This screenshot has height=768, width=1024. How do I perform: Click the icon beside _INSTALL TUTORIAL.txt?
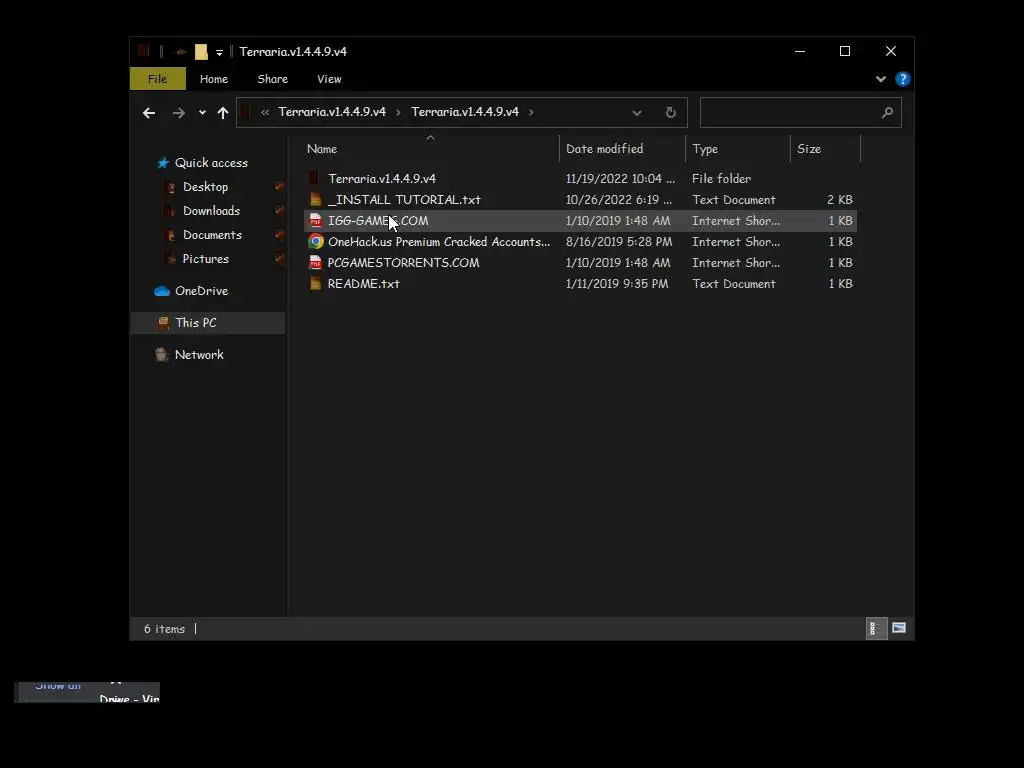315,200
